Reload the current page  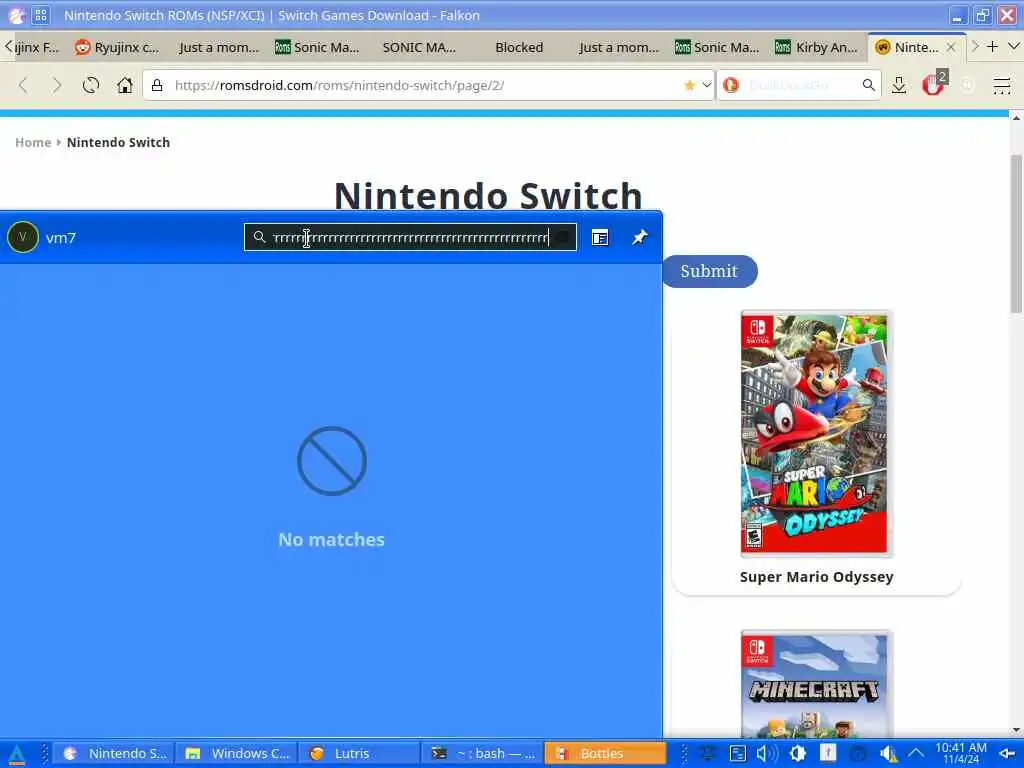tap(91, 85)
